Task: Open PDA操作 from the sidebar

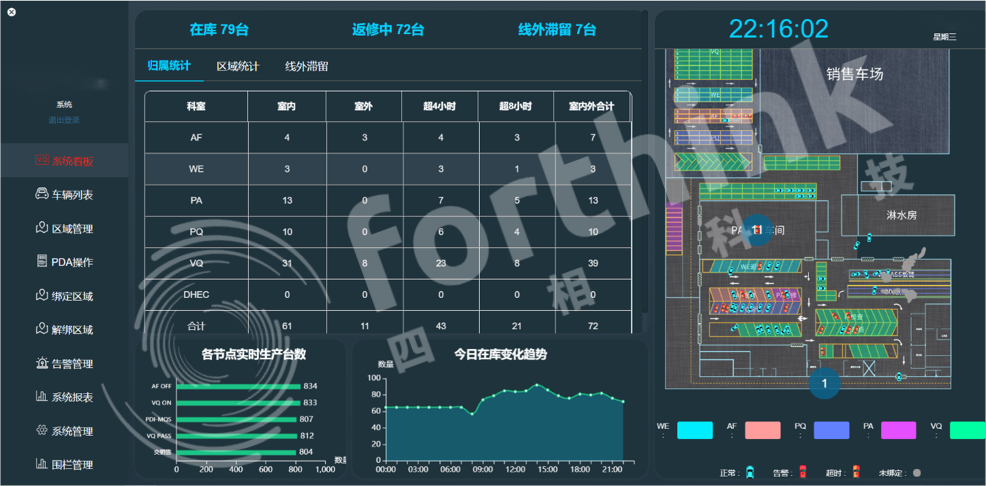Action: pyautogui.click(x=42, y=262)
